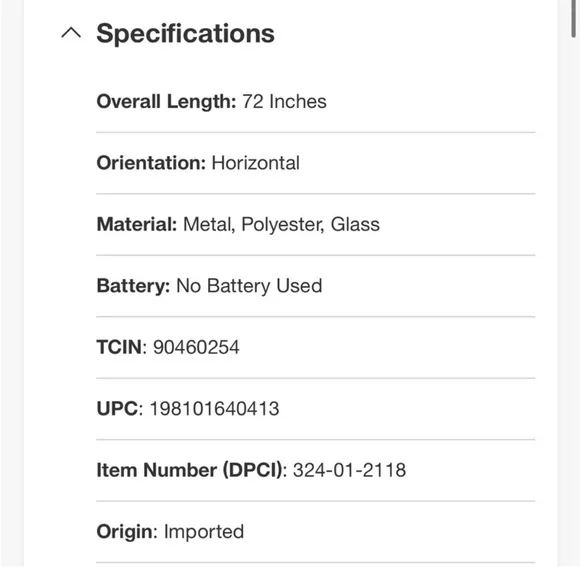The height and width of the screenshot is (580, 580).
Task: Click the Origin Imported value
Action: pos(204,532)
